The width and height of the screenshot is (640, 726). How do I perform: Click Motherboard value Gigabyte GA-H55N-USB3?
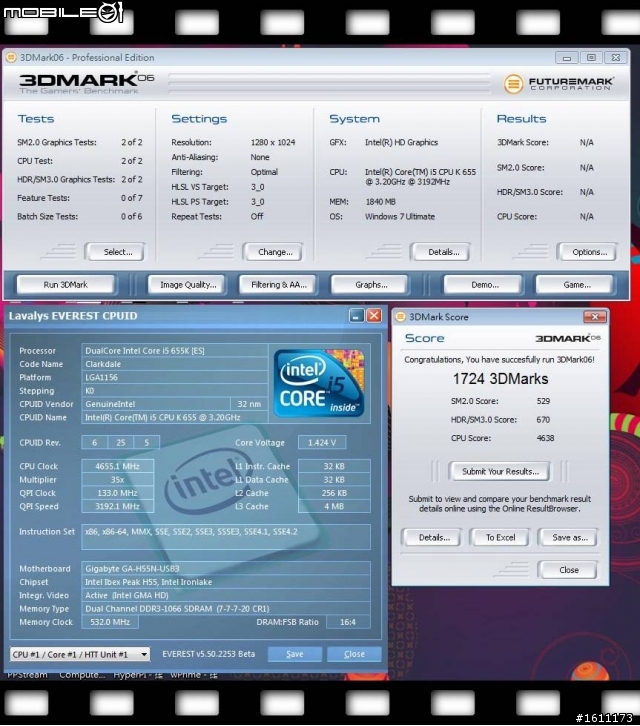click(x=226, y=569)
